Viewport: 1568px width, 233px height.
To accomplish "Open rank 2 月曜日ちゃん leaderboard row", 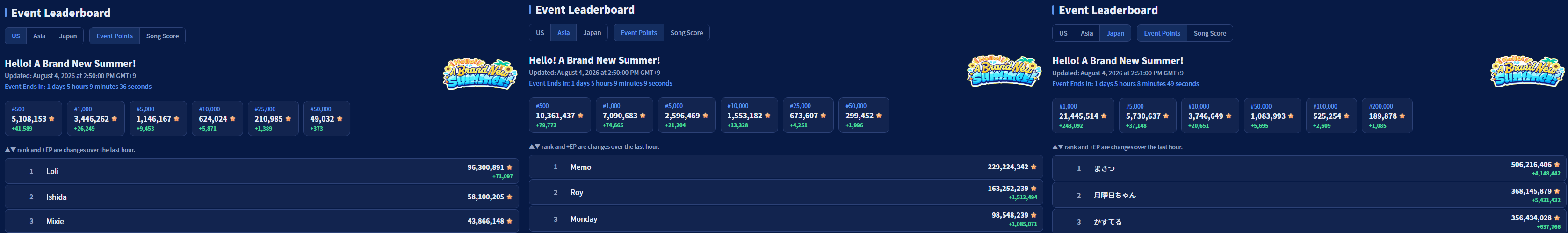I will (x=1309, y=195).
